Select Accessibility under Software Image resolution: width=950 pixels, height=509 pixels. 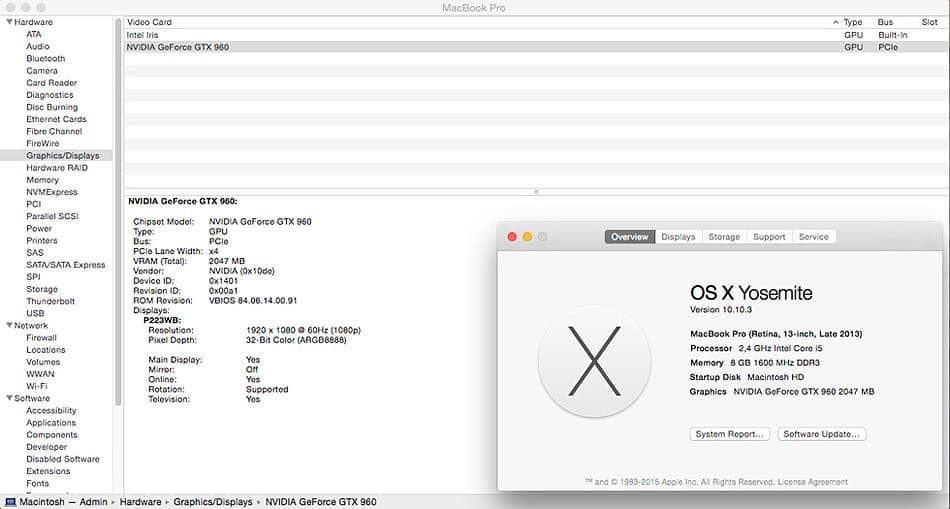point(51,410)
